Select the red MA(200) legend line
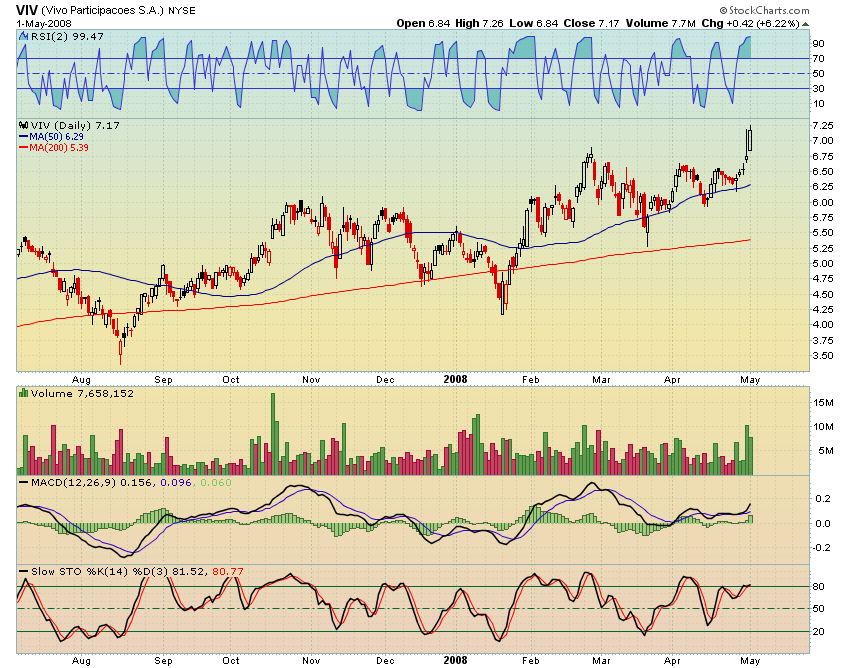This screenshot has width=850, height=668. point(23,147)
